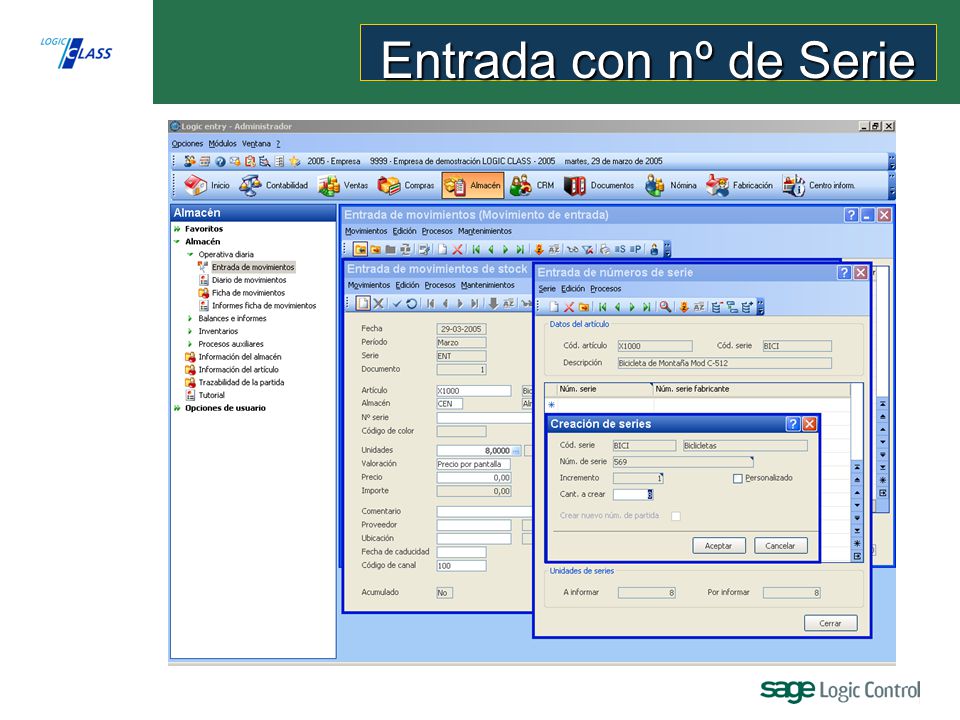
Task: Collapse the Almacén tree node
Action: point(177,241)
